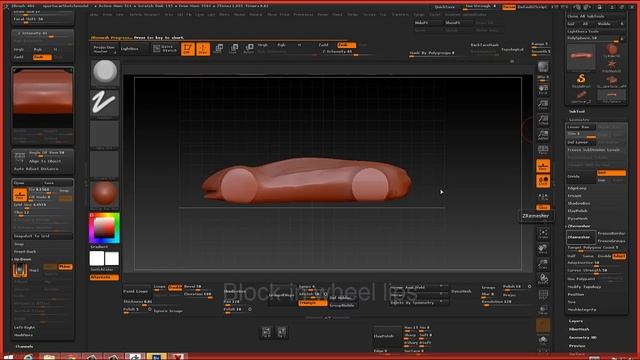Click the PolyF polyframe icon
This screenshot has height=360, width=640.
tap(543, 295)
